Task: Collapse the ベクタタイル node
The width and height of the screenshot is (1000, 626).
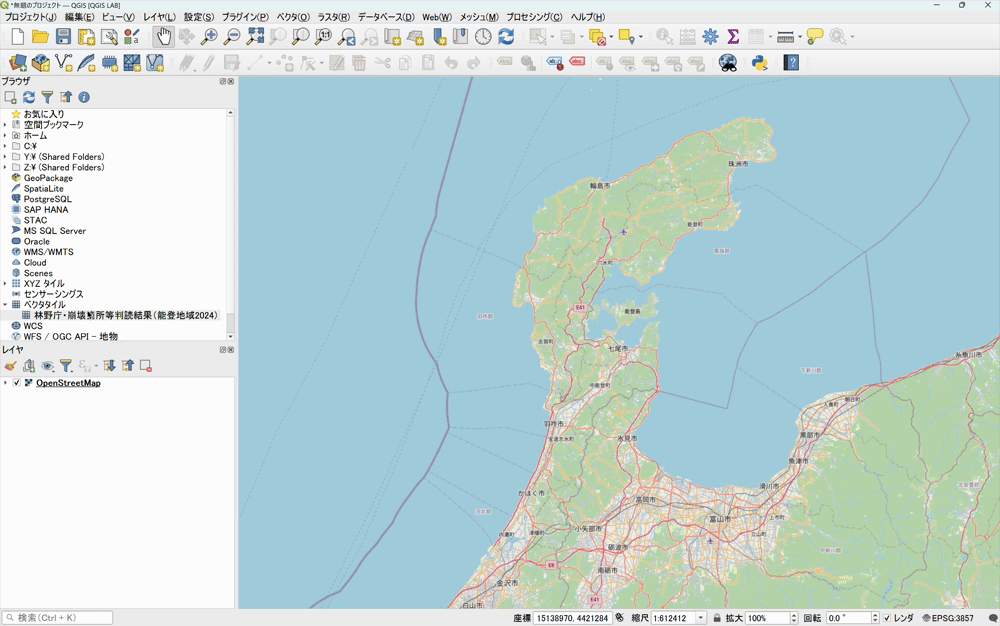Action: point(5,305)
